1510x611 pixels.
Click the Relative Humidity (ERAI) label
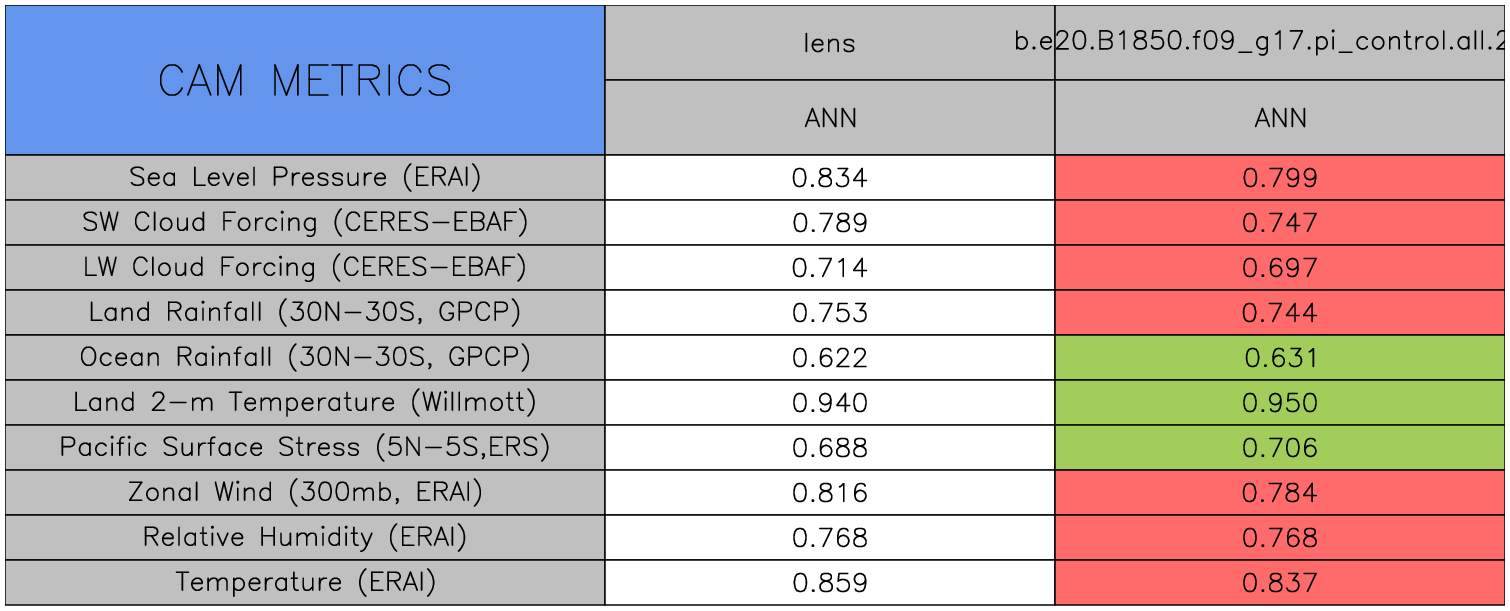pos(305,537)
